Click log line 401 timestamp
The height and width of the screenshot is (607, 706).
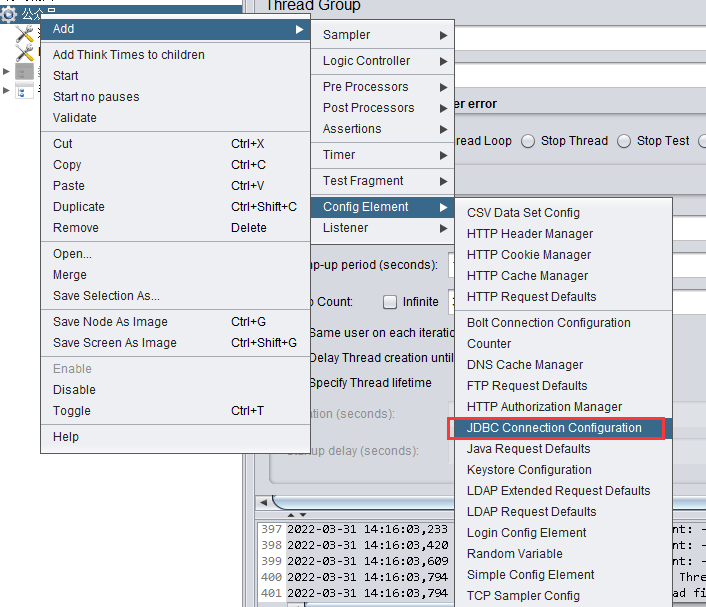click(x=367, y=593)
